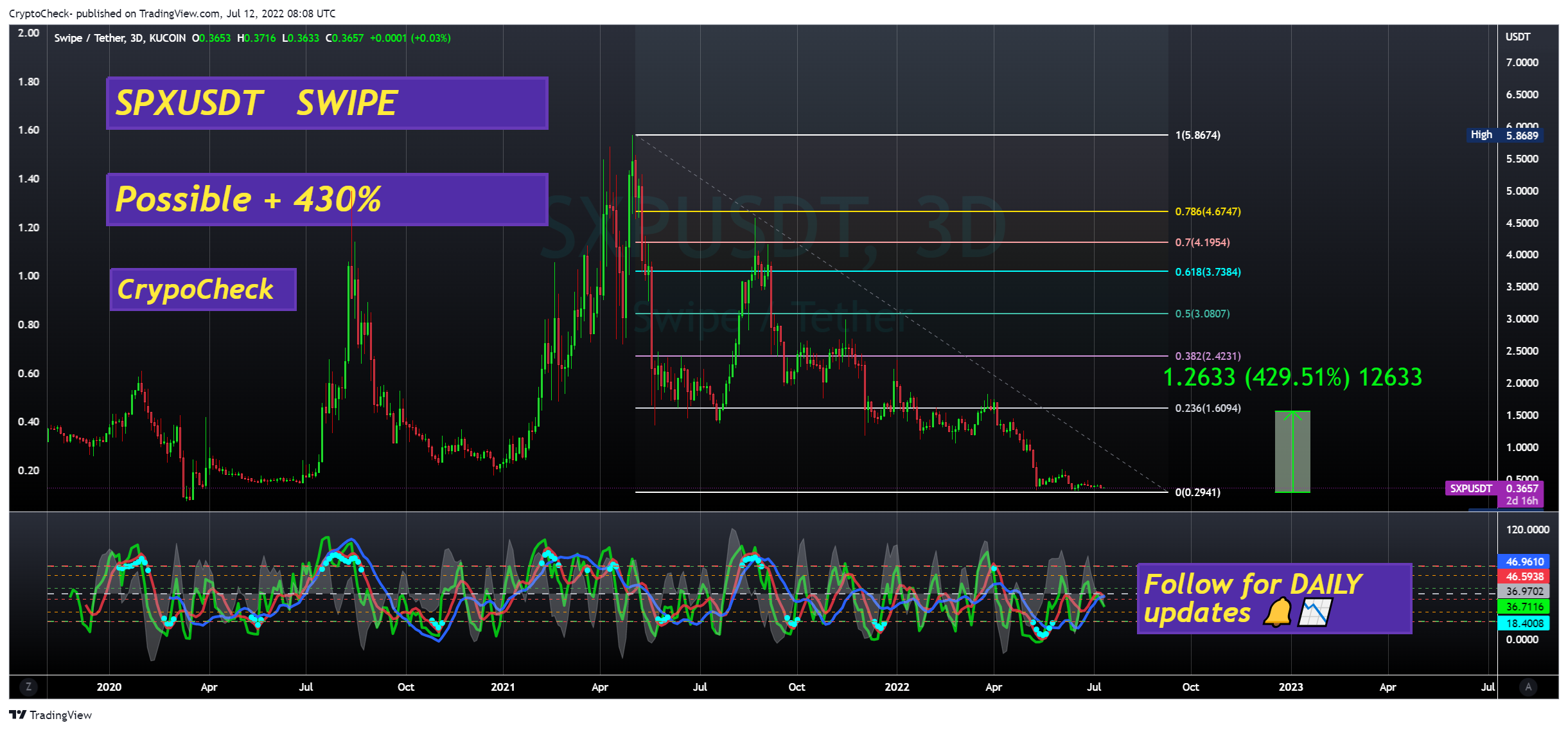Click the 2021 label on the time axis
The width and height of the screenshot is (1568, 730).
pyautogui.click(x=502, y=687)
